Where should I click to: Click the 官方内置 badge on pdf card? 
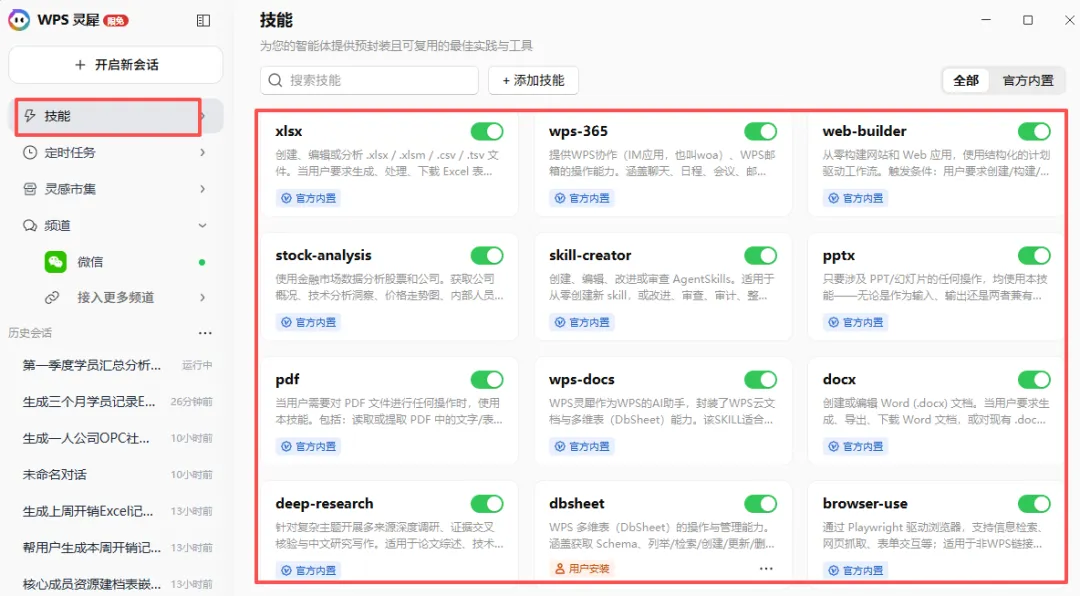309,446
